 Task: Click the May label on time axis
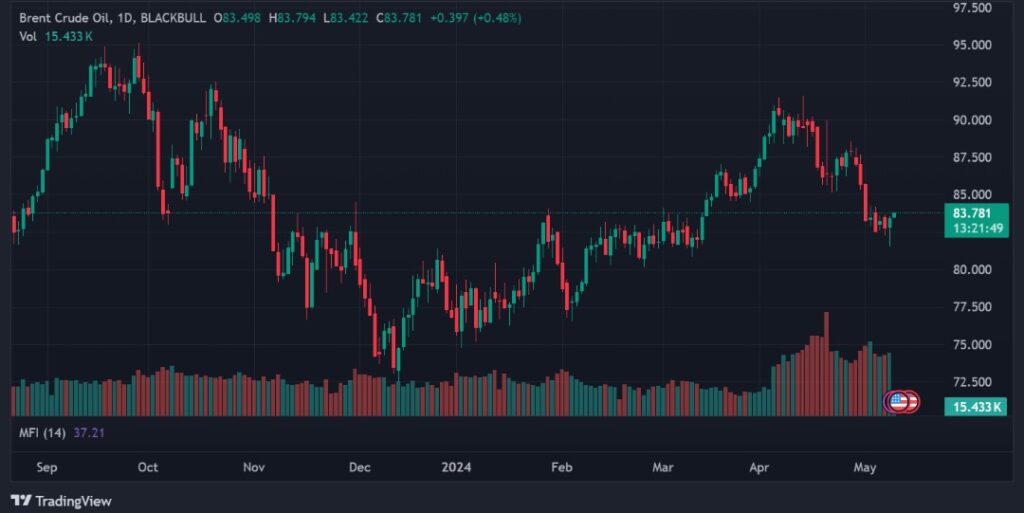tap(865, 467)
